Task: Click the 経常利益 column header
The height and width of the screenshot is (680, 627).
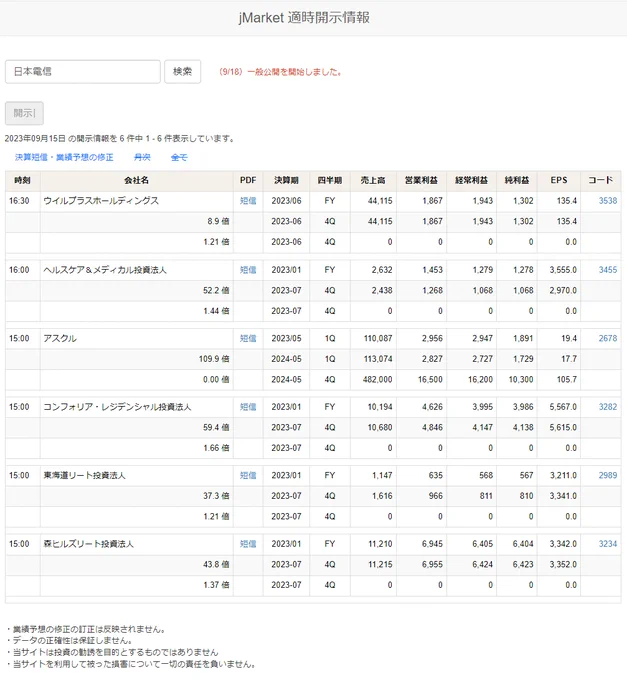Action: pos(471,180)
